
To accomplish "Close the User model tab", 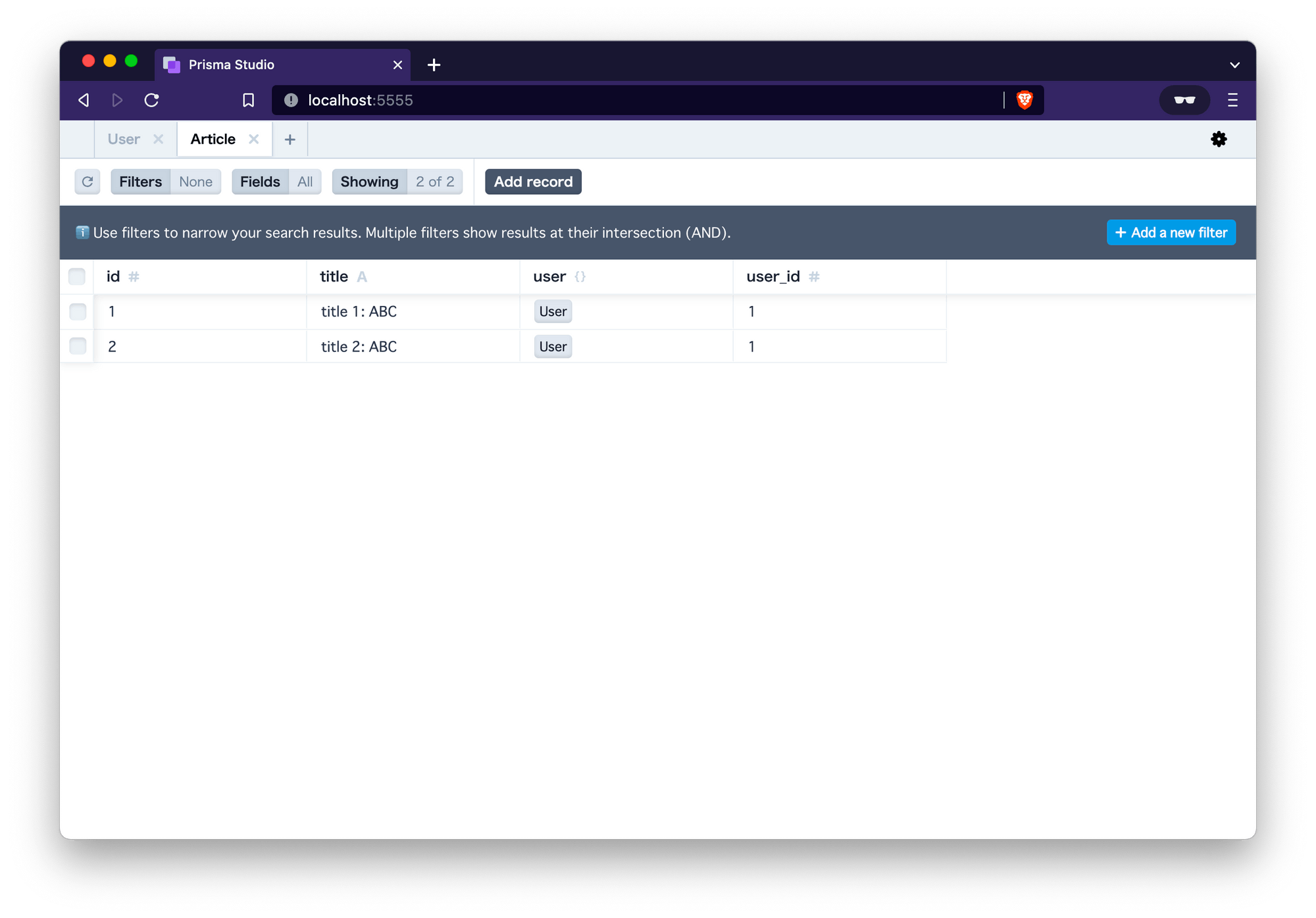I will [158, 139].
